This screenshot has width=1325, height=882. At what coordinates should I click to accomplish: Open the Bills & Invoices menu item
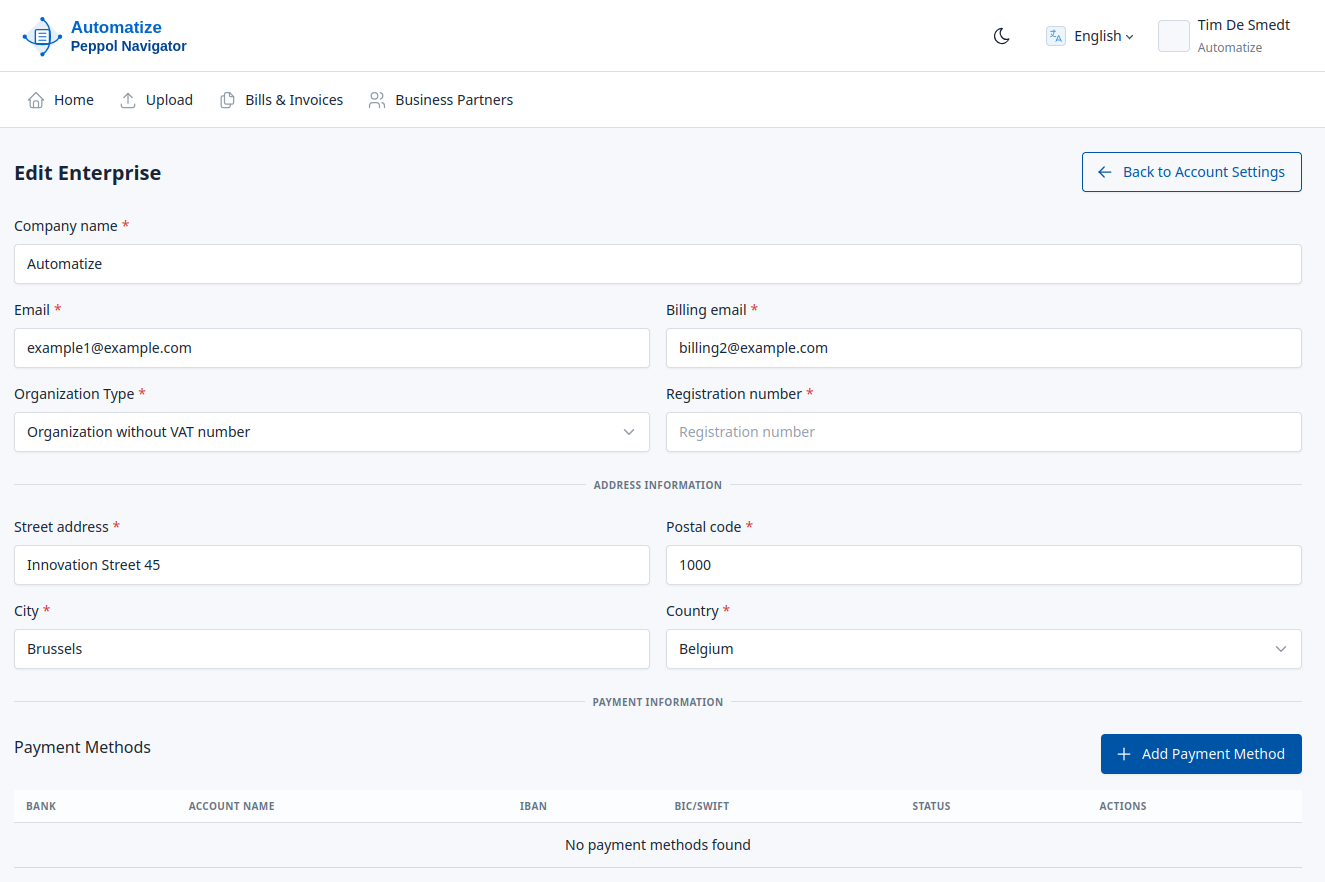(x=294, y=100)
